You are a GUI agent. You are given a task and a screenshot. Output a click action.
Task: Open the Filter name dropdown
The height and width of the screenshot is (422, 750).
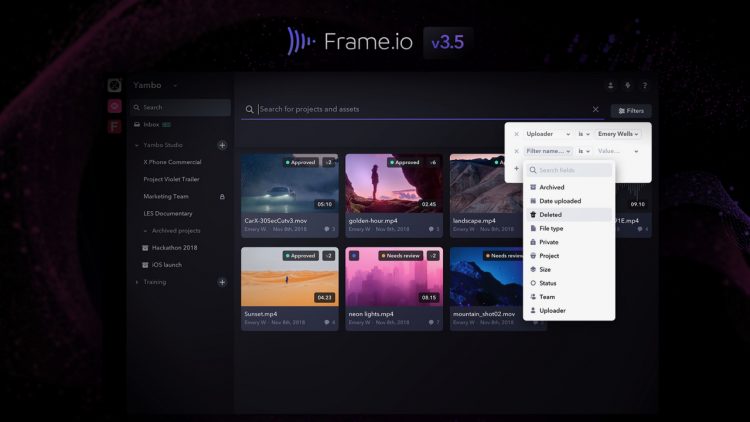pyautogui.click(x=548, y=152)
